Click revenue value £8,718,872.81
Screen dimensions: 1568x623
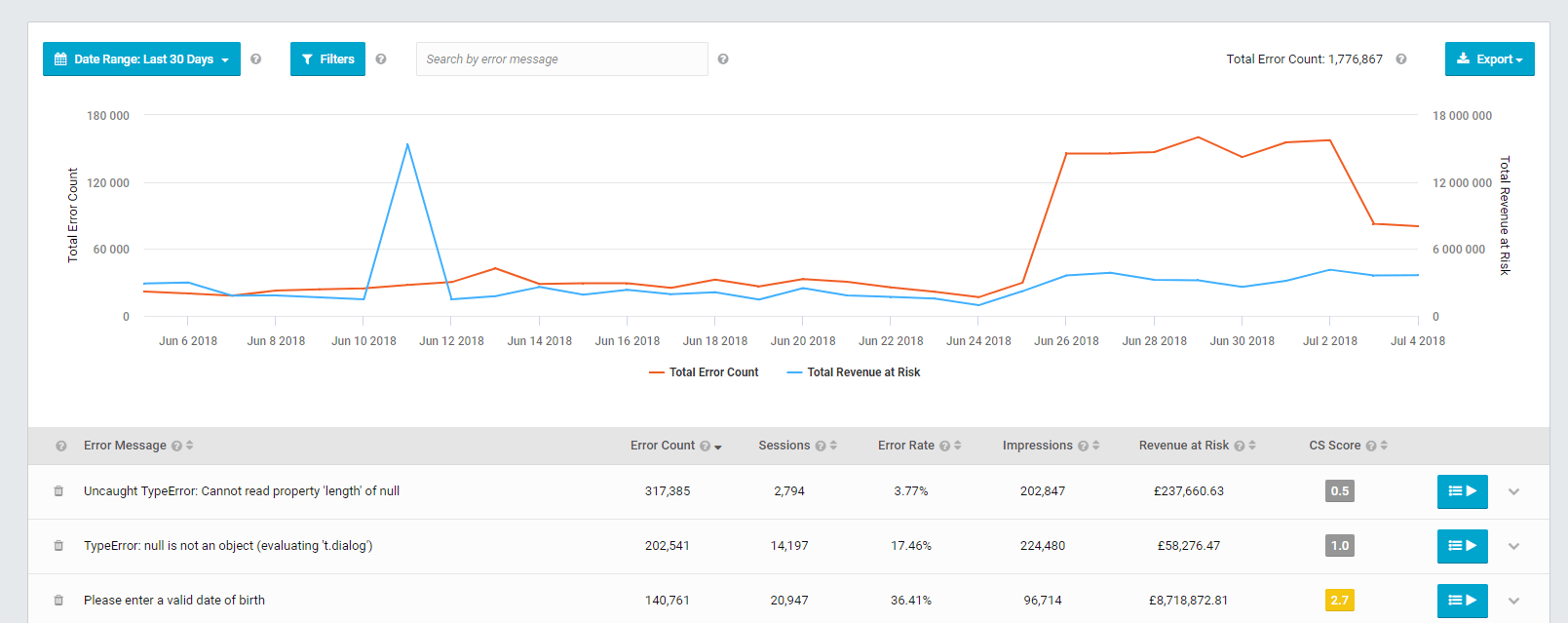click(1189, 601)
